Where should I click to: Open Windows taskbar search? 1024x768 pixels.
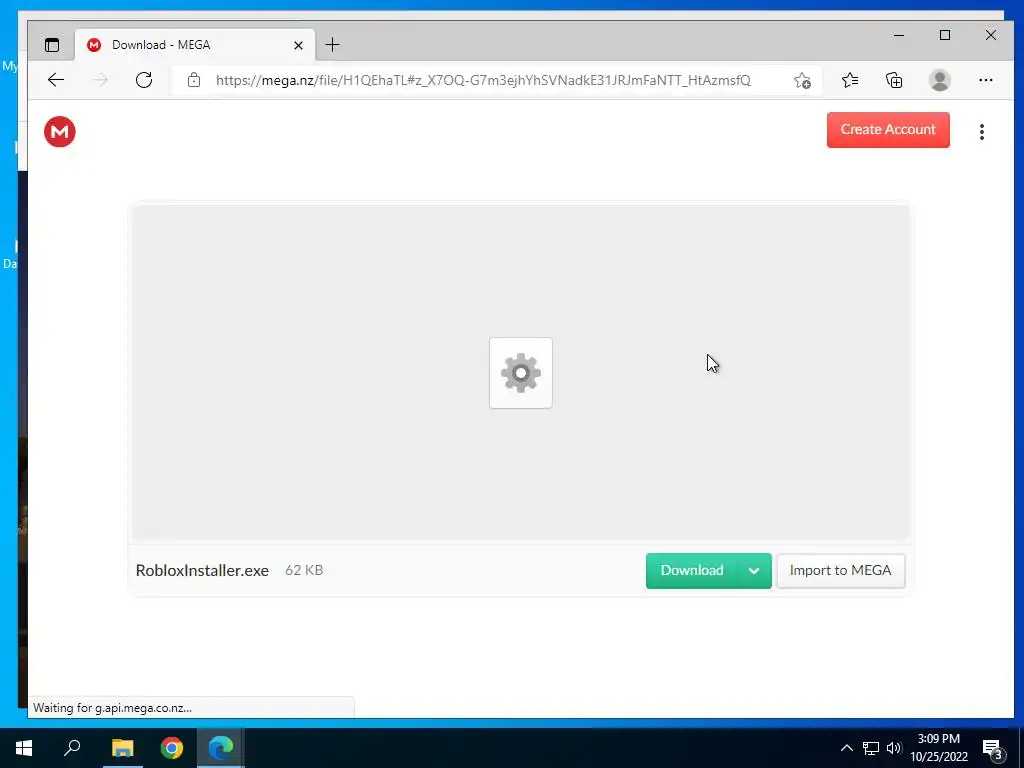(72, 748)
